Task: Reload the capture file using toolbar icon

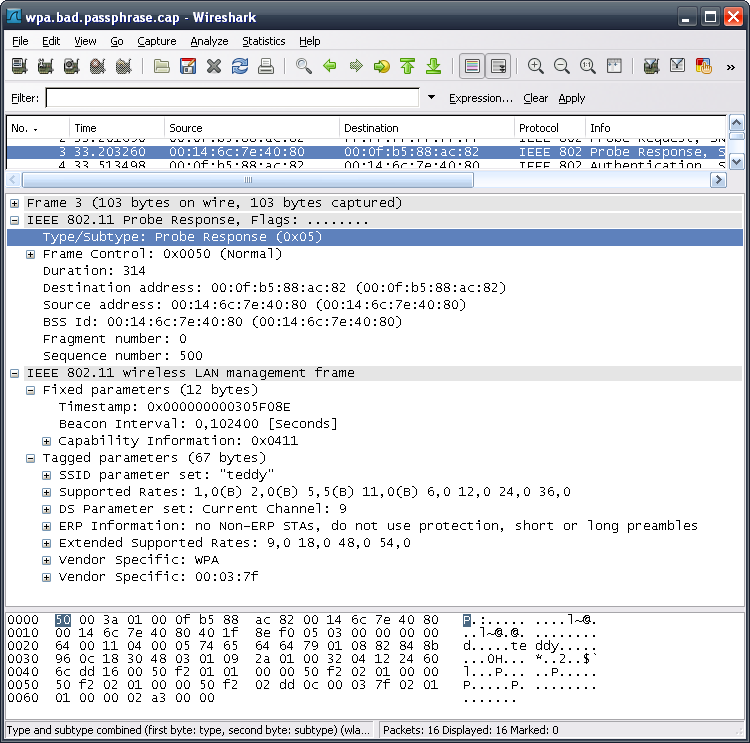Action: [x=239, y=67]
